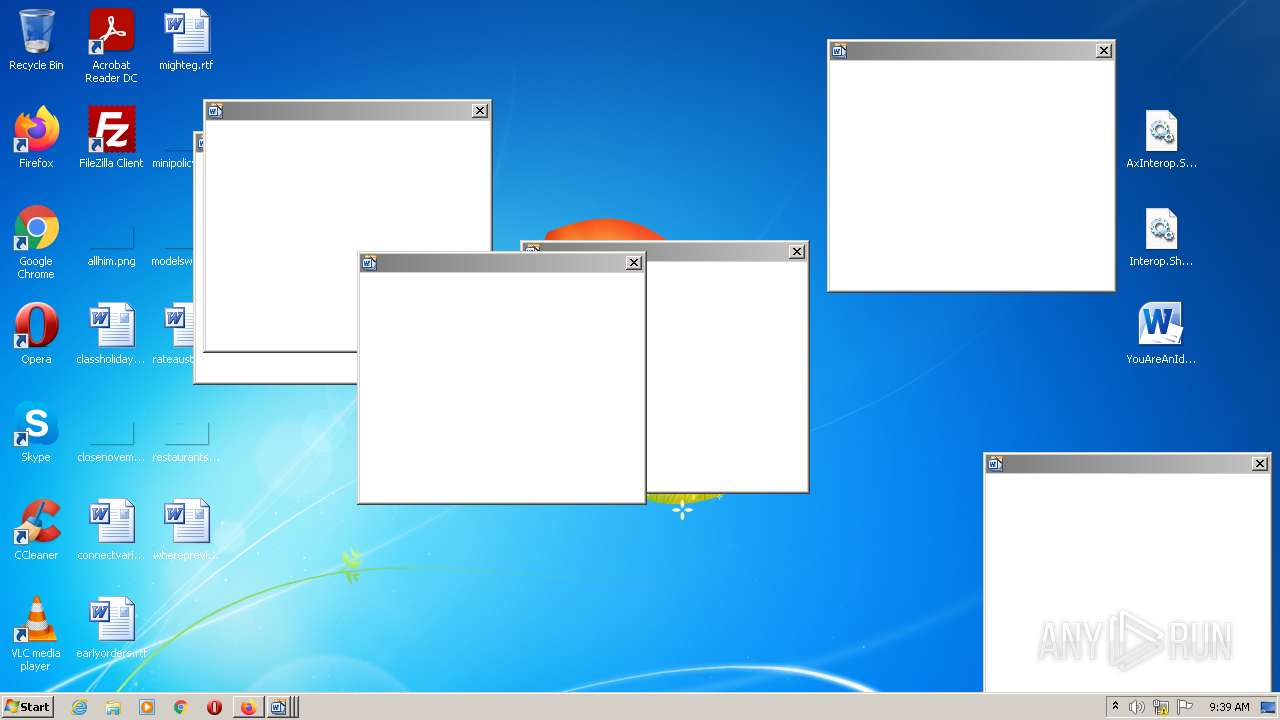1280x720 pixels.
Task: Switch to the Firefox taskbar button
Action: pos(247,707)
